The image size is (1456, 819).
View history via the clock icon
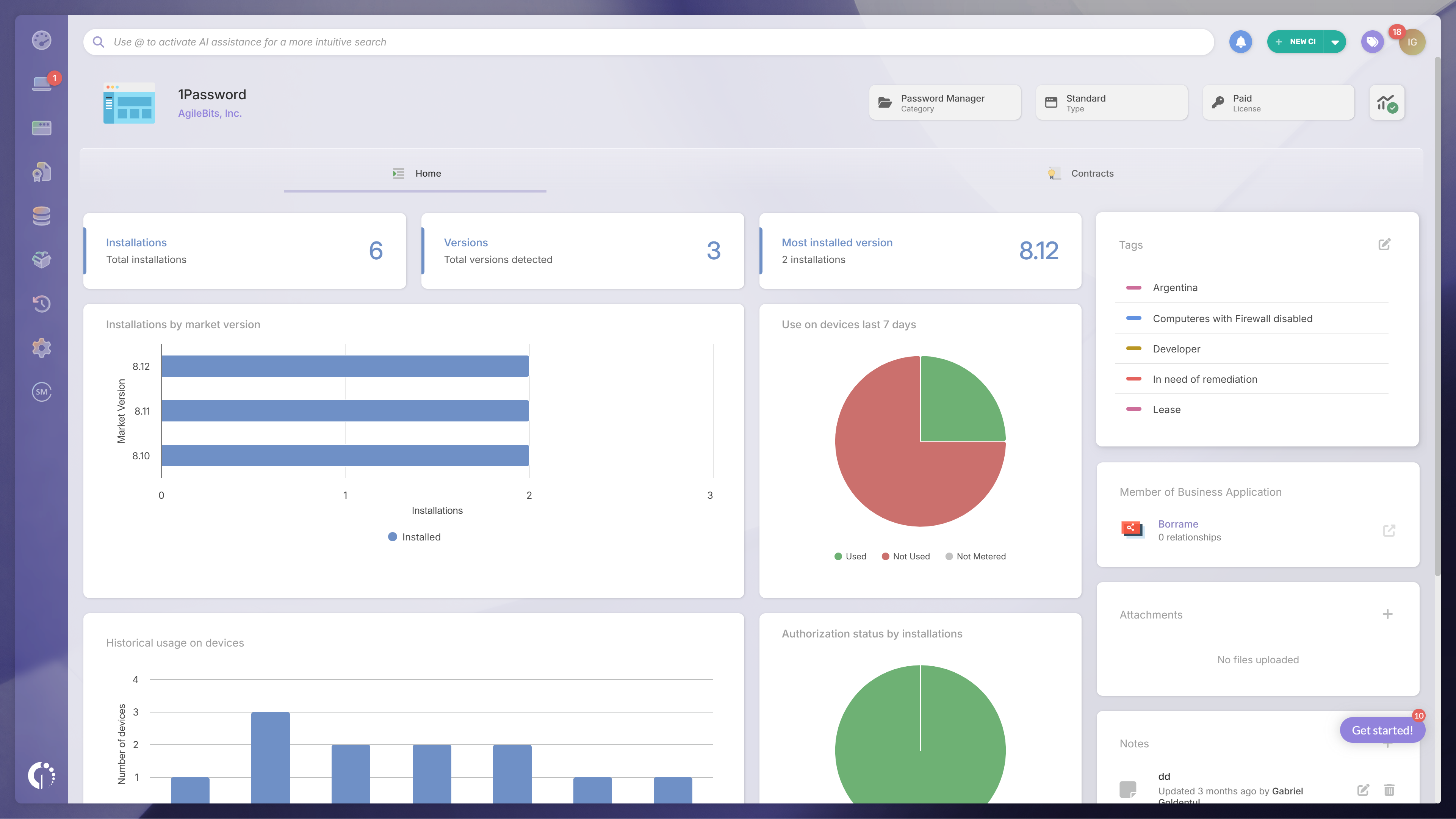(41, 304)
